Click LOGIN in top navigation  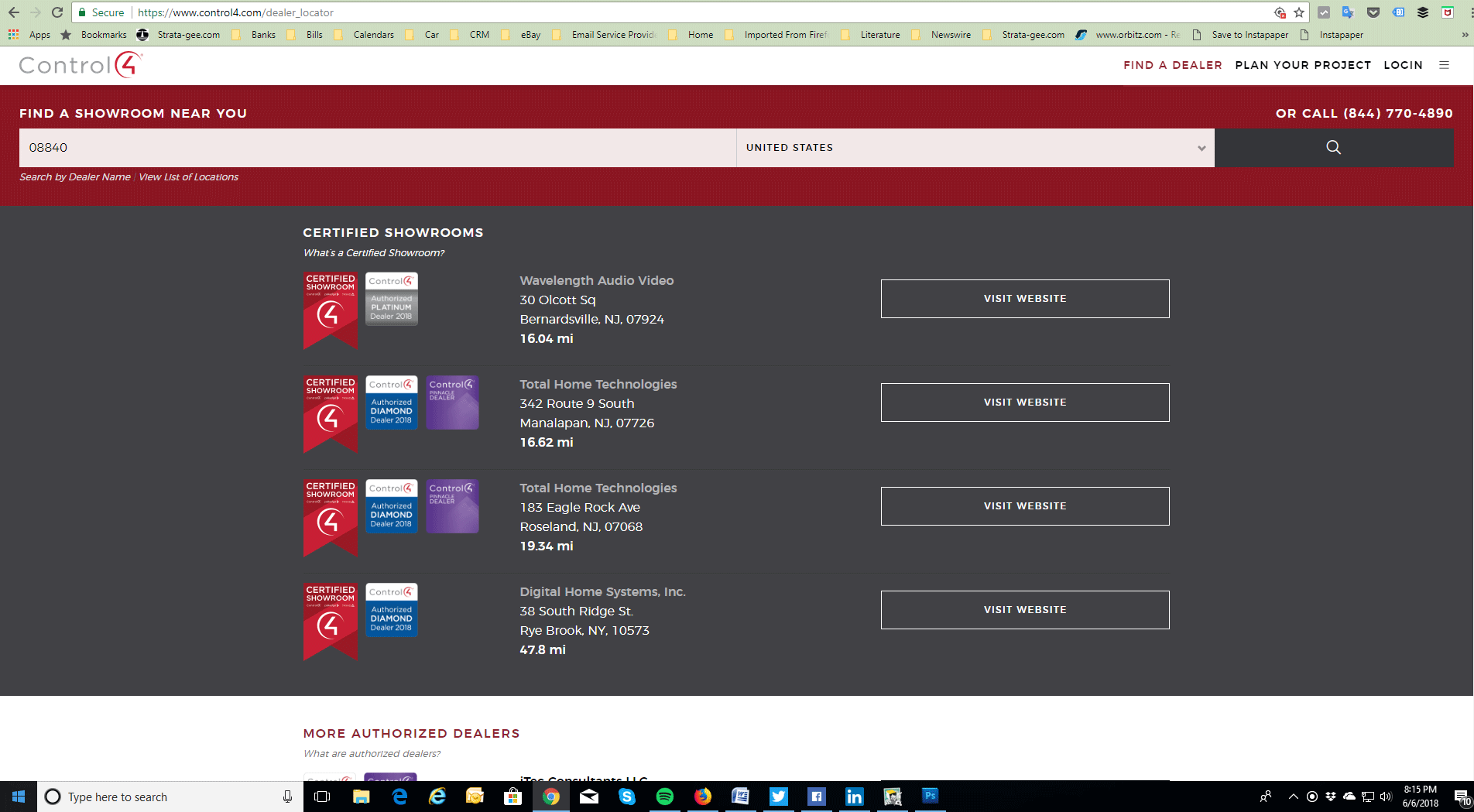1403,65
